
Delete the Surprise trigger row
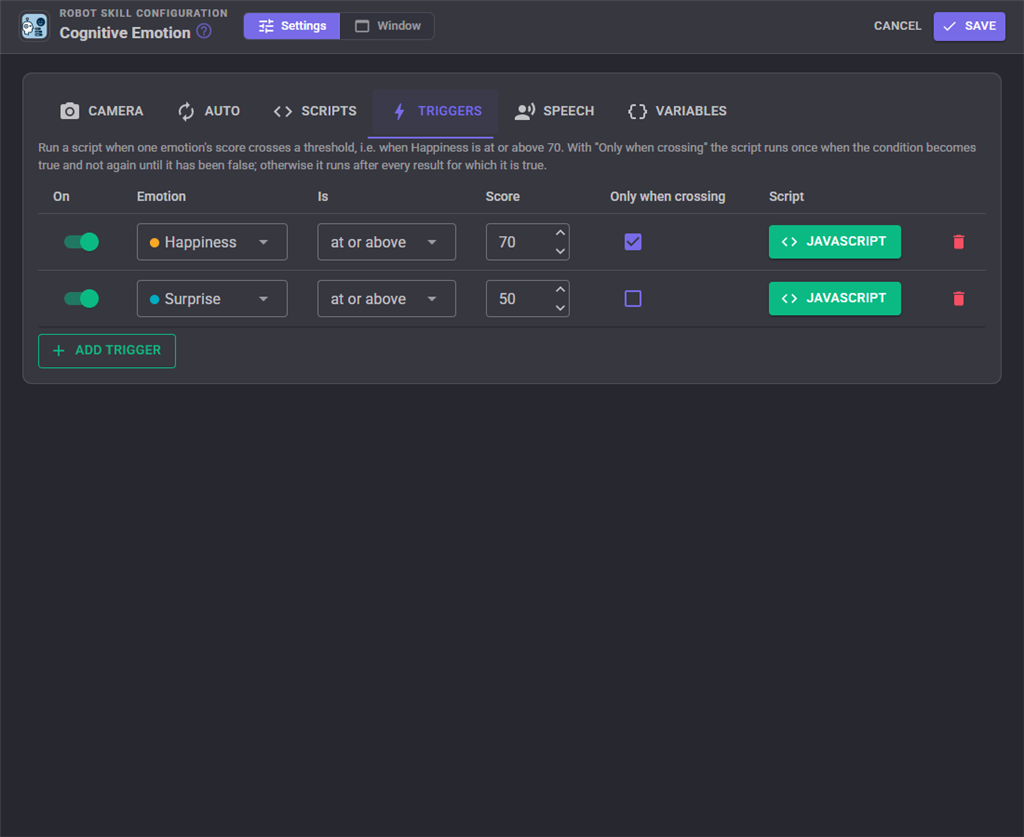coord(959,299)
